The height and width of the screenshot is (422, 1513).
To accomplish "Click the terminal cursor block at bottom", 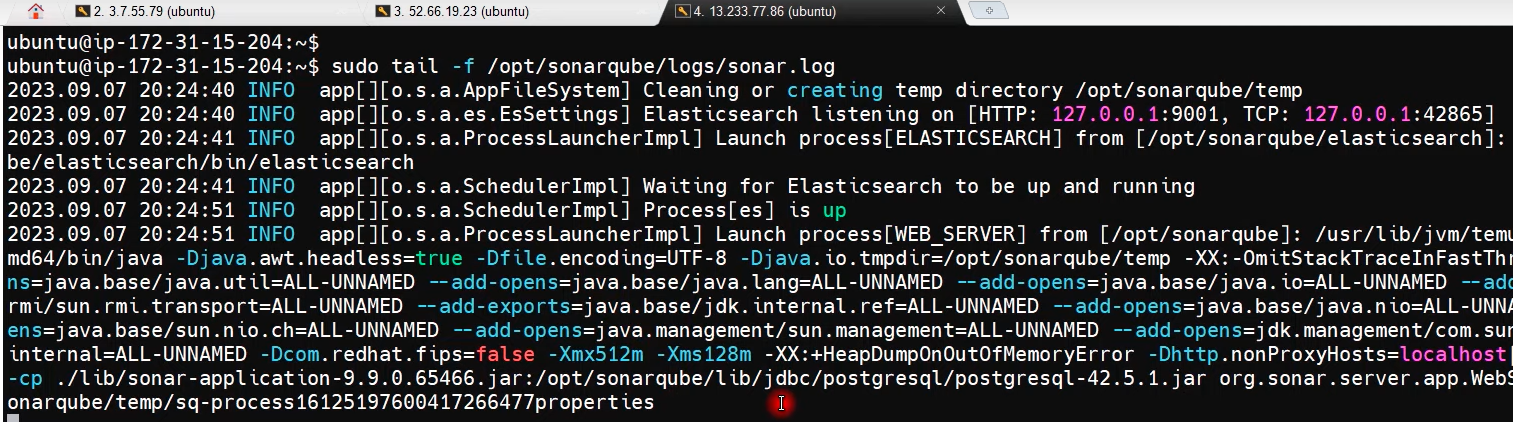I will [x=12, y=418].
